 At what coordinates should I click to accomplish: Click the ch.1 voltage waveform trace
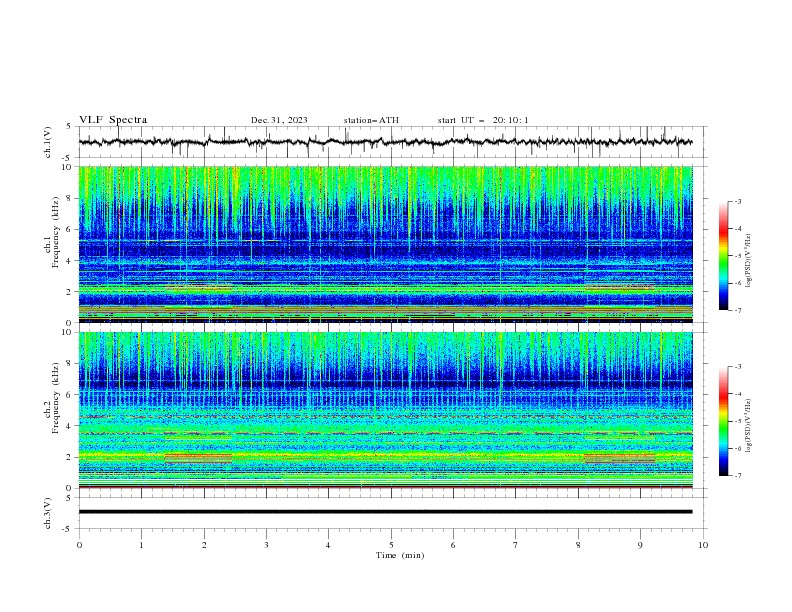(x=385, y=142)
